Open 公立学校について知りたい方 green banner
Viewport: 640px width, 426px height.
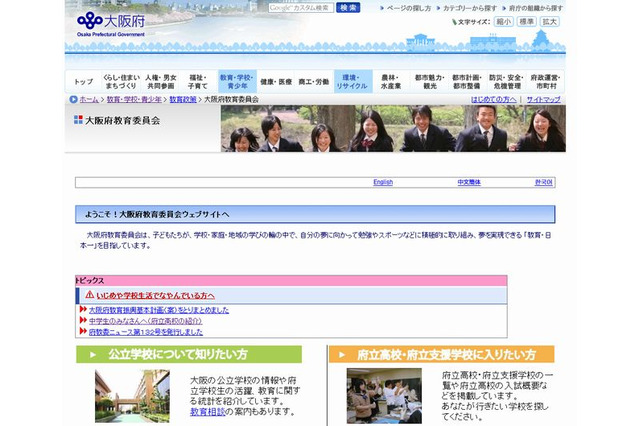[189, 354]
